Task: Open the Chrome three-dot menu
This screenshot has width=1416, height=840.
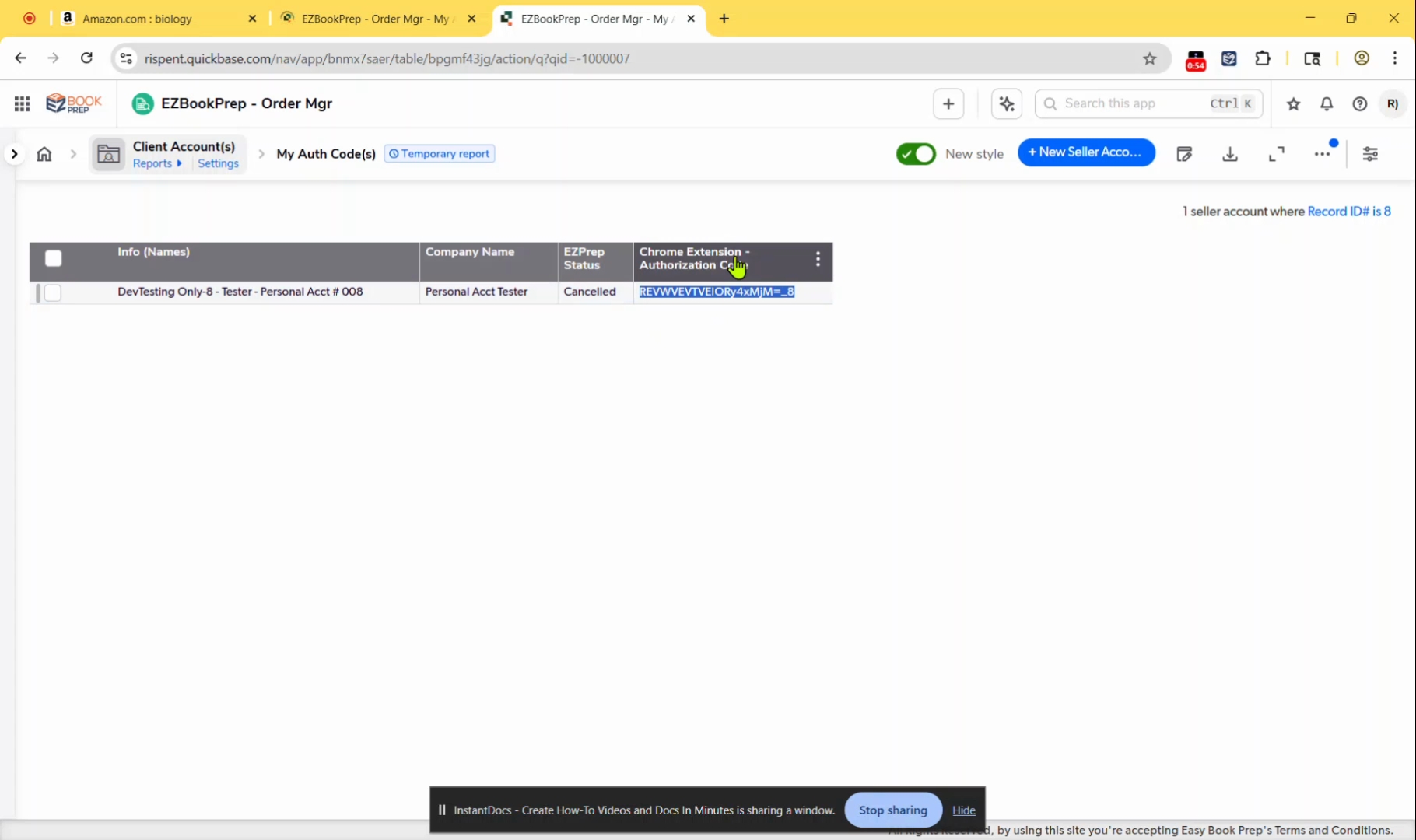Action: (1395, 58)
